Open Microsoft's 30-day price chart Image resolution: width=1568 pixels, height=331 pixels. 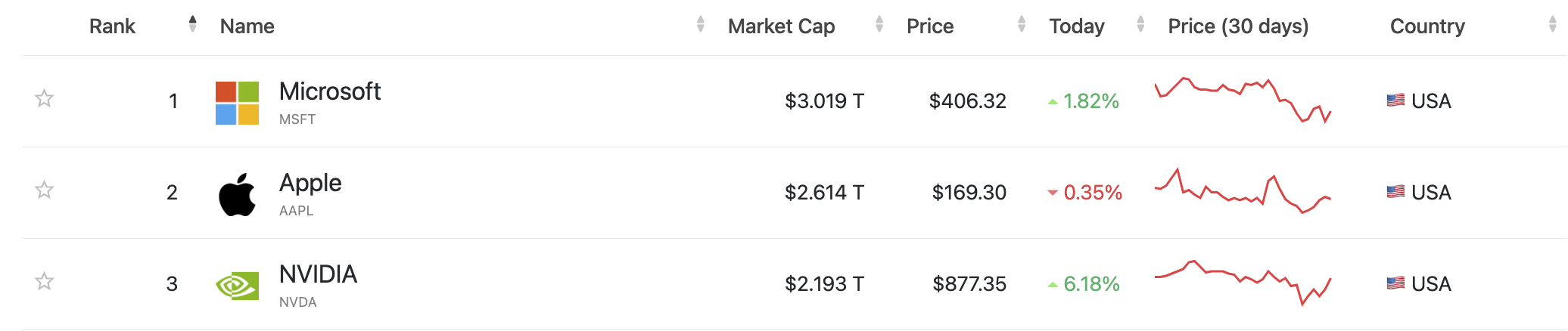coord(1242,100)
